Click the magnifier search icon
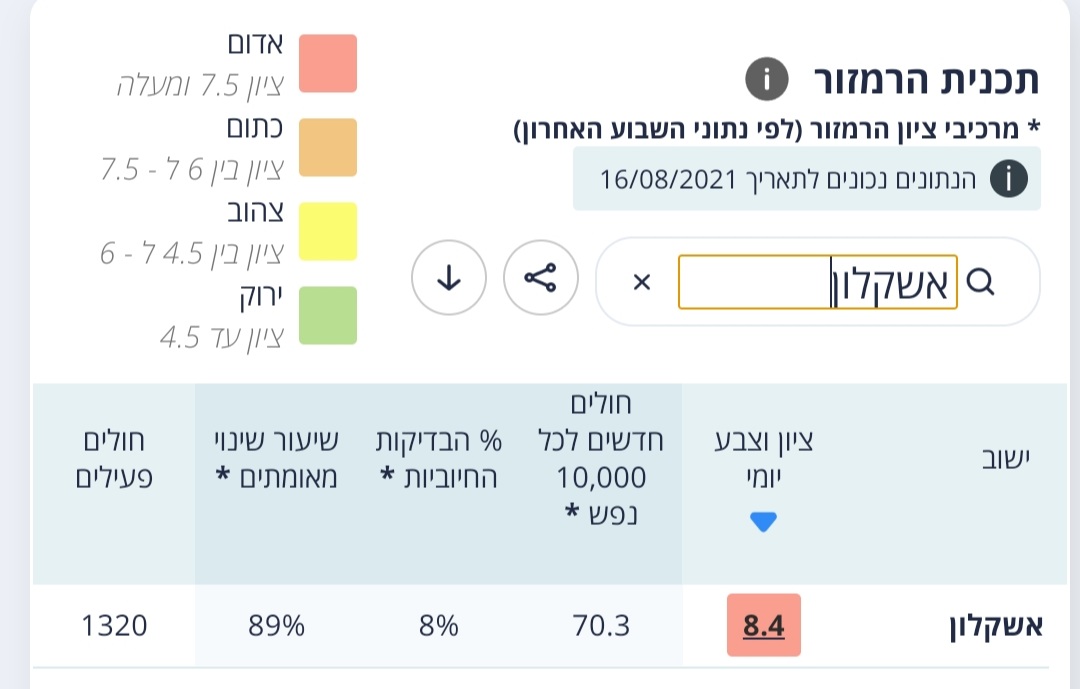The width and height of the screenshot is (1080, 689). (x=980, y=281)
